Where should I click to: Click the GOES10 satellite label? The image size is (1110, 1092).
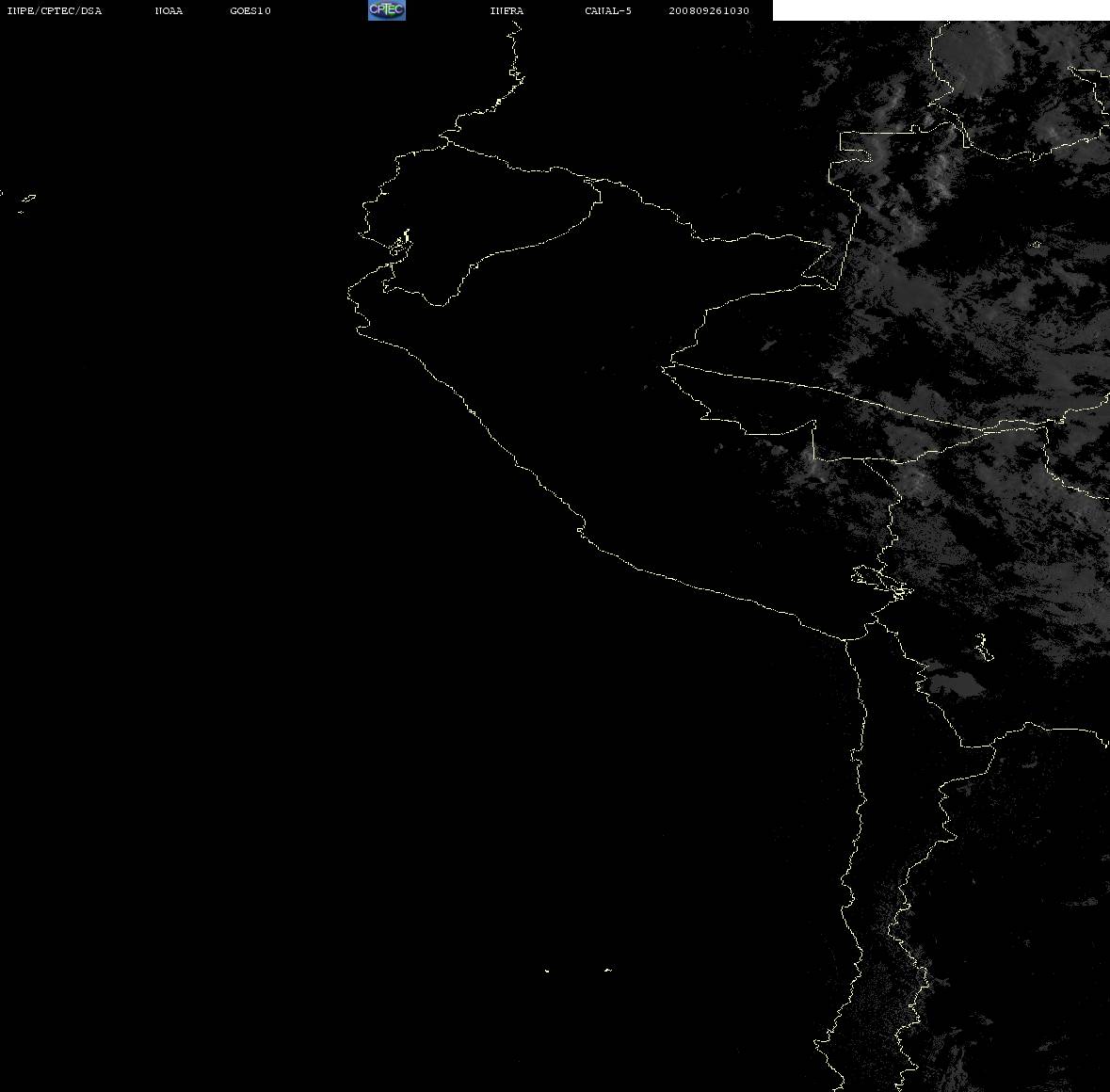[249, 10]
